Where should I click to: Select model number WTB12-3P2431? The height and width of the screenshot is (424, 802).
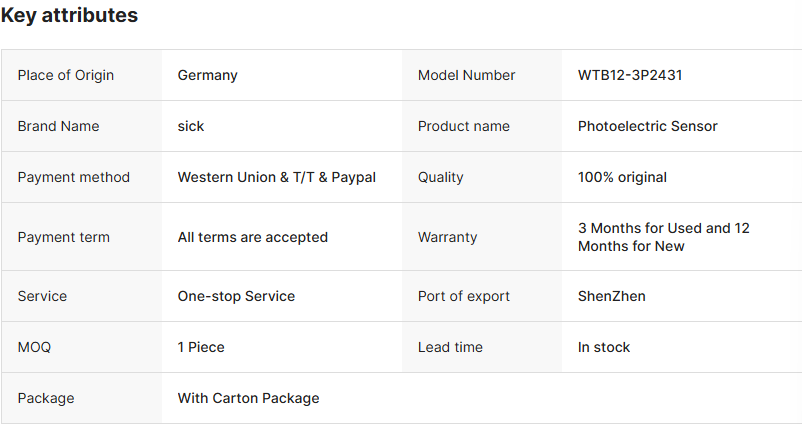coord(630,75)
